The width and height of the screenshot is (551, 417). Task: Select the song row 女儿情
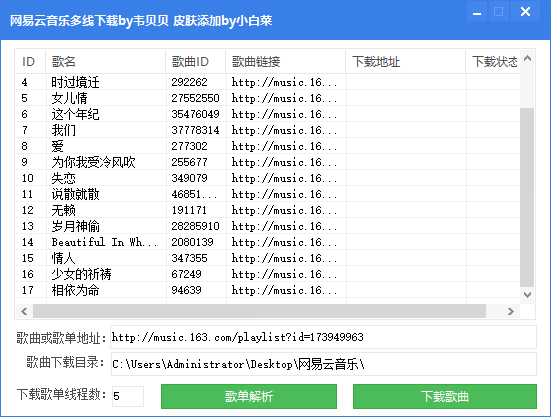268,98
